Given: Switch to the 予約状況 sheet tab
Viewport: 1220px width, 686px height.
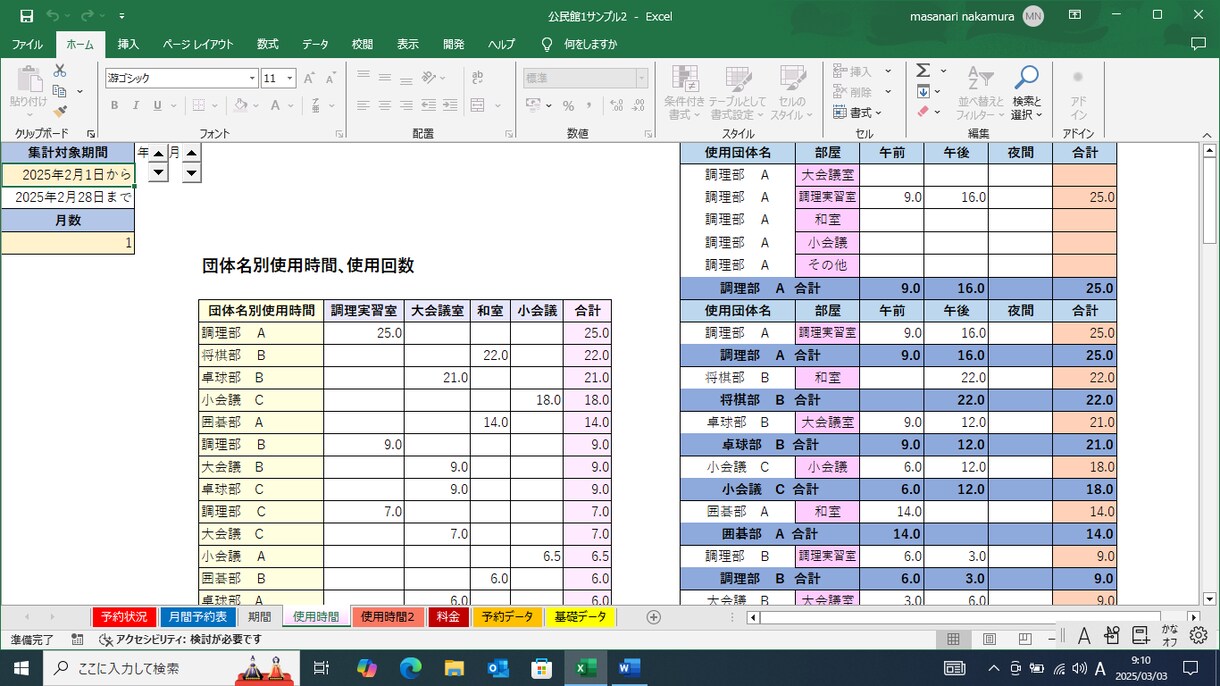Looking at the screenshot, I should (125, 617).
